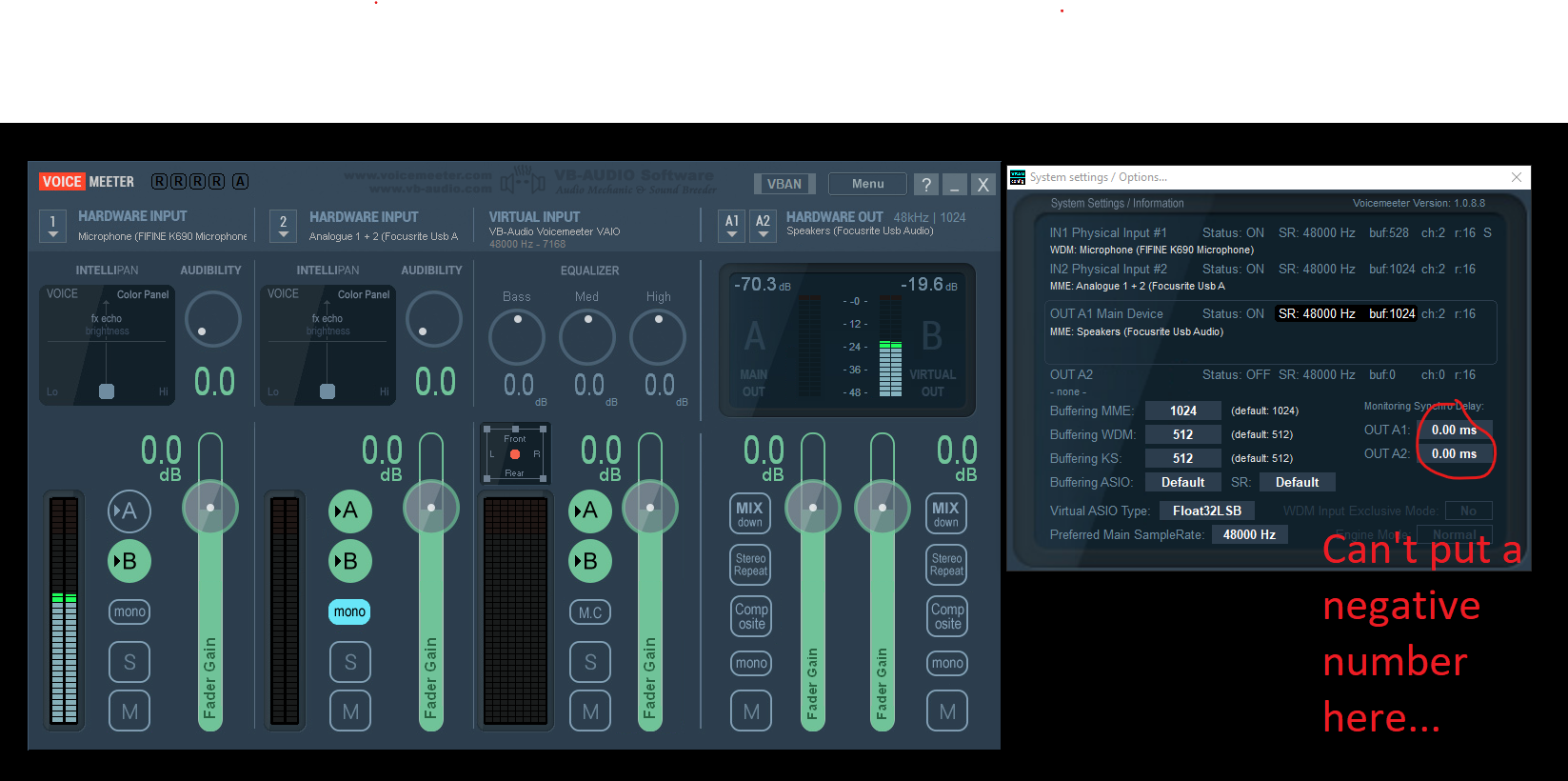The image size is (1568, 781).
Task: Click Hardware Input 1 Fader Gain knob
Action: [x=210, y=508]
